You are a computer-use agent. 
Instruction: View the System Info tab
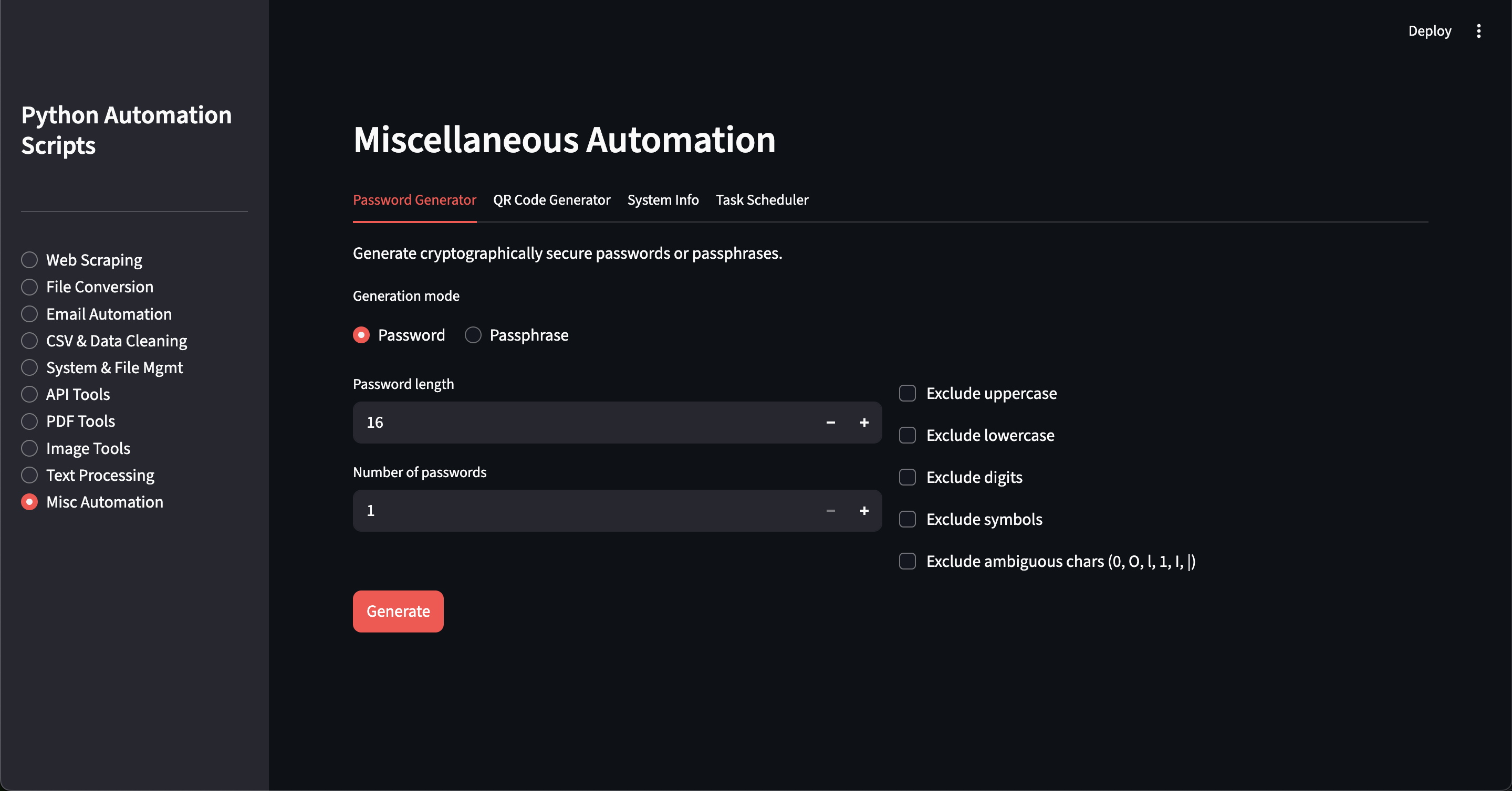coord(663,199)
